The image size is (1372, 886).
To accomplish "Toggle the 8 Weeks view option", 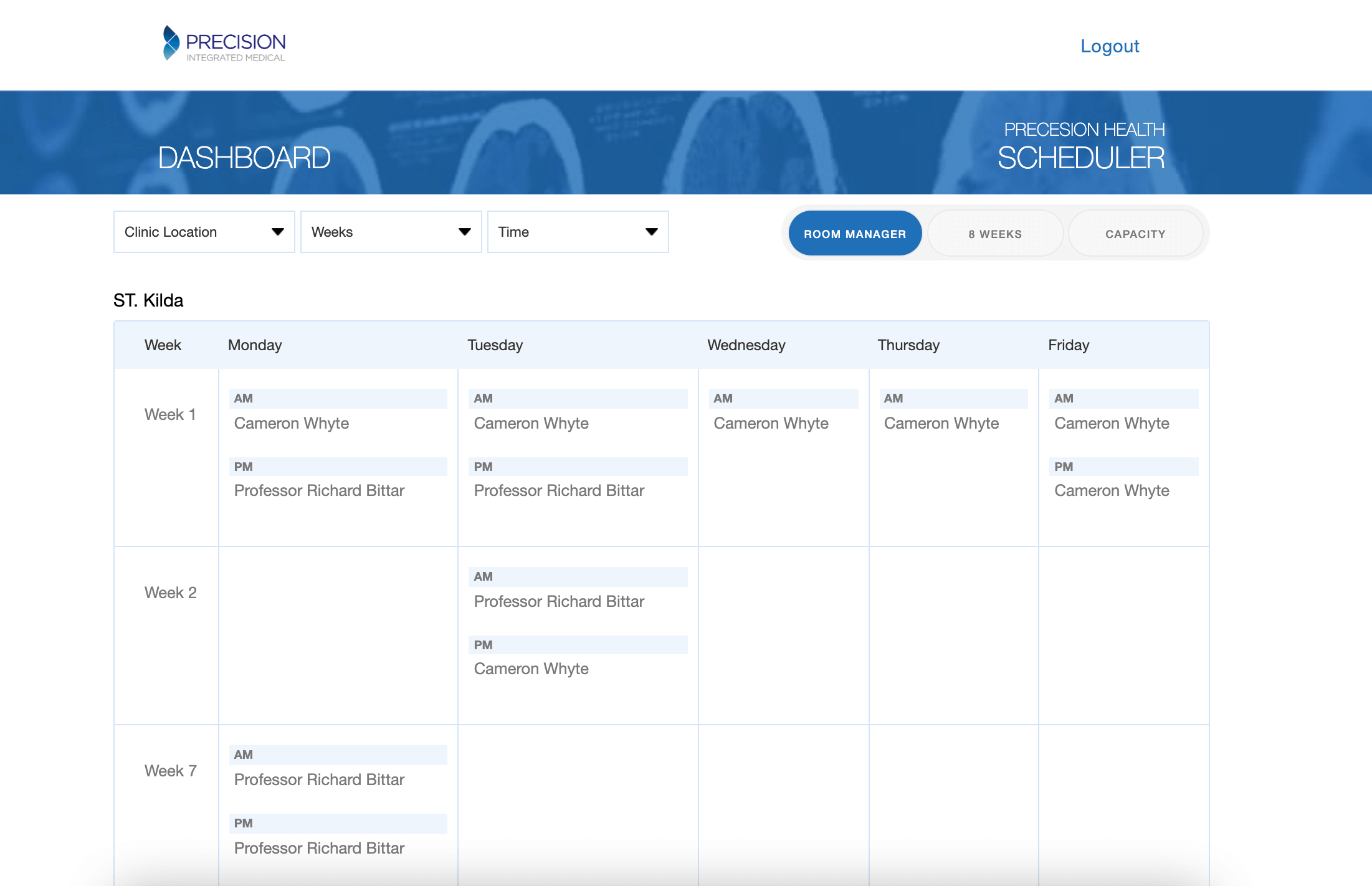I will coord(994,232).
